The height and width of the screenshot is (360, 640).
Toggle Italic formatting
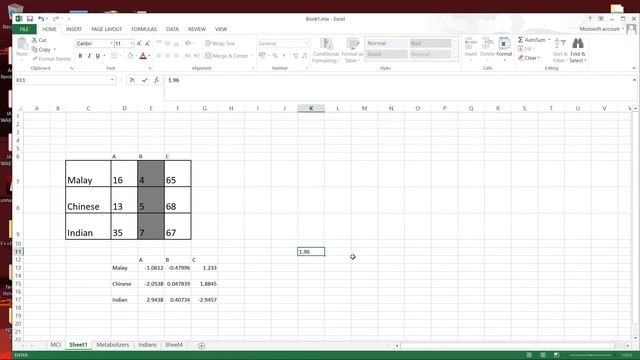pyautogui.click(x=89, y=56)
